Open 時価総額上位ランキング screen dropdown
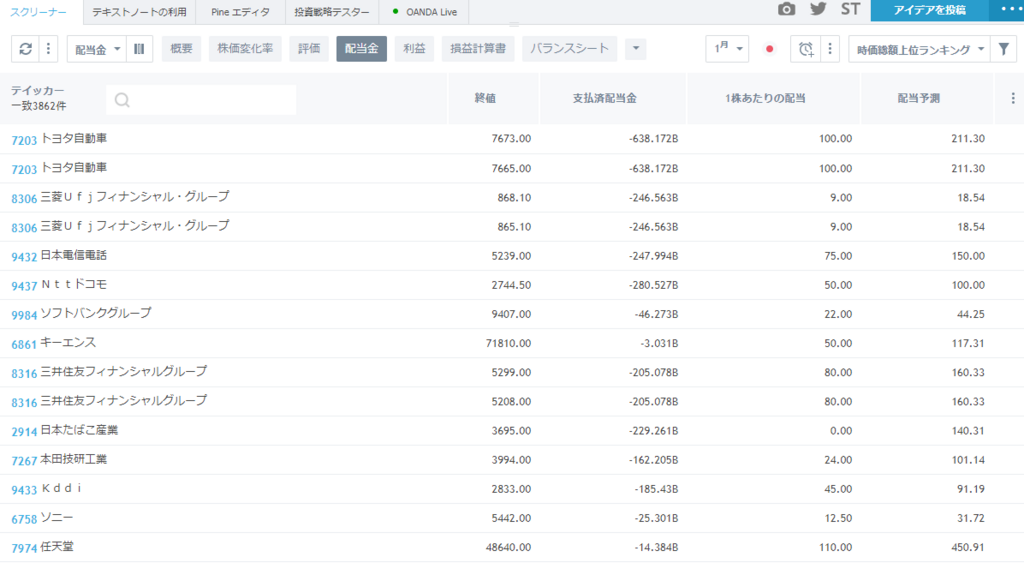The image size is (1024, 563). [x=920, y=49]
